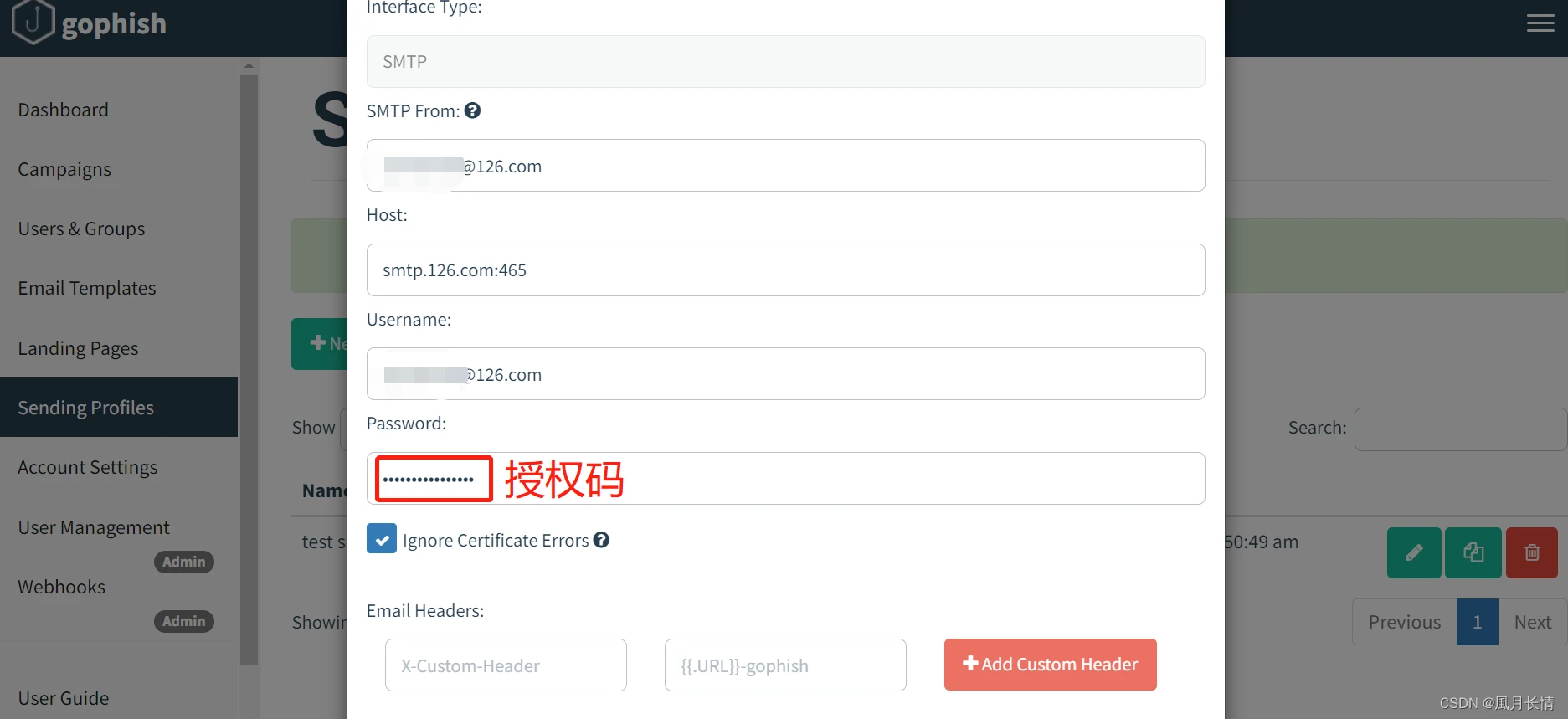
Task: Go to Next page of results
Action: click(x=1532, y=622)
